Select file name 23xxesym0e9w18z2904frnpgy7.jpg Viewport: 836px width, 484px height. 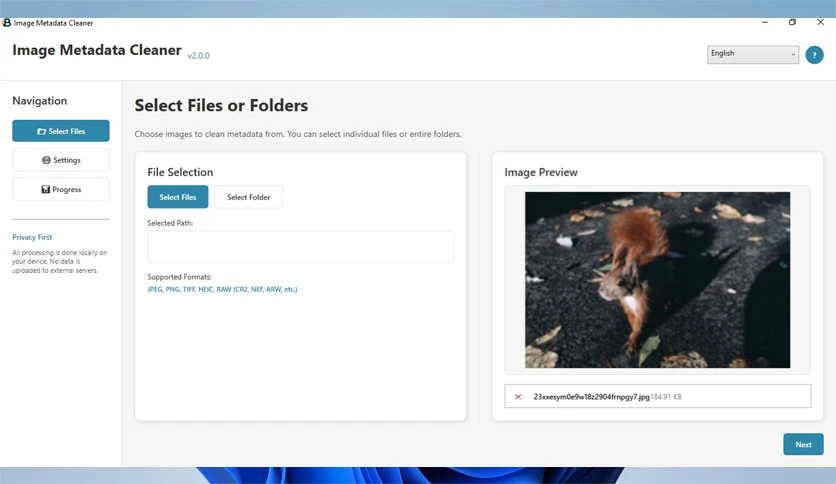(x=591, y=397)
